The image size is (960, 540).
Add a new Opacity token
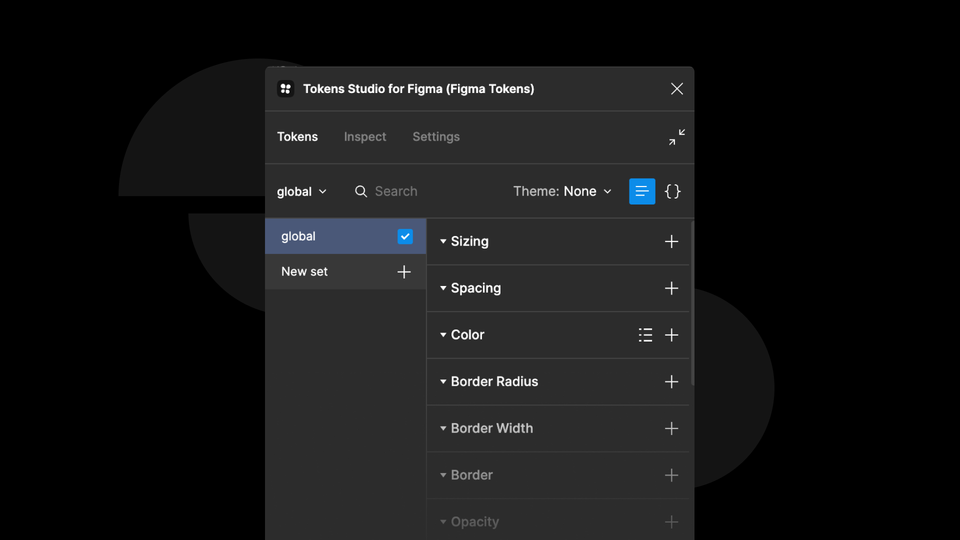pos(672,522)
